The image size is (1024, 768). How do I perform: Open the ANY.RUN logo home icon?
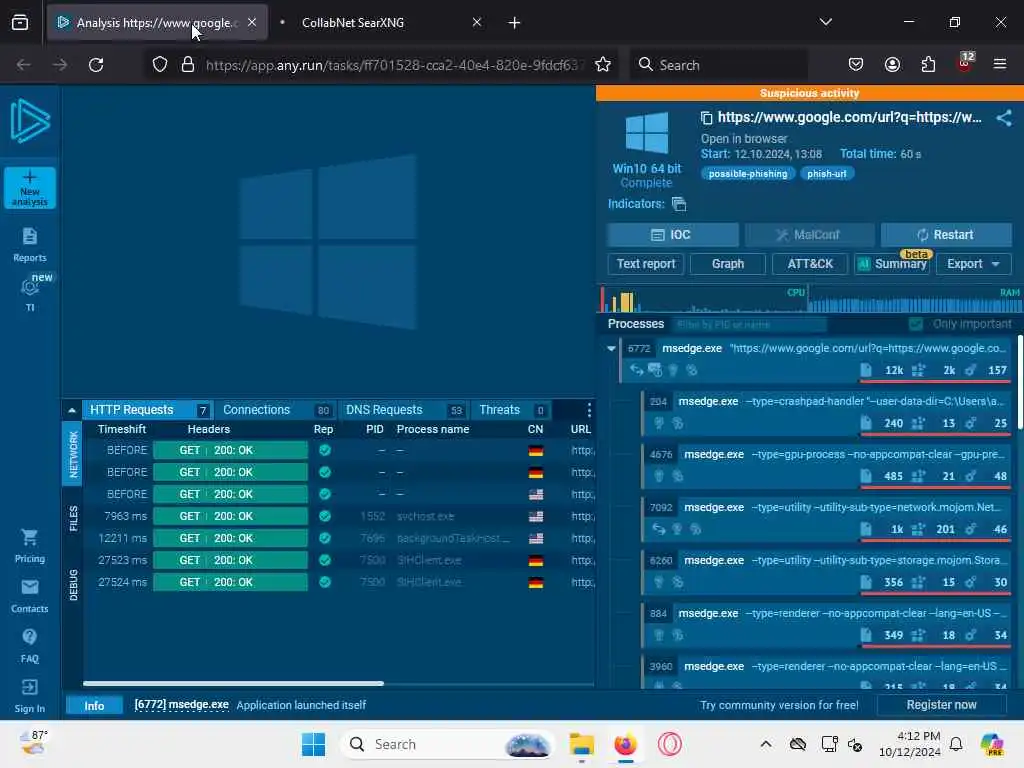coord(30,121)
